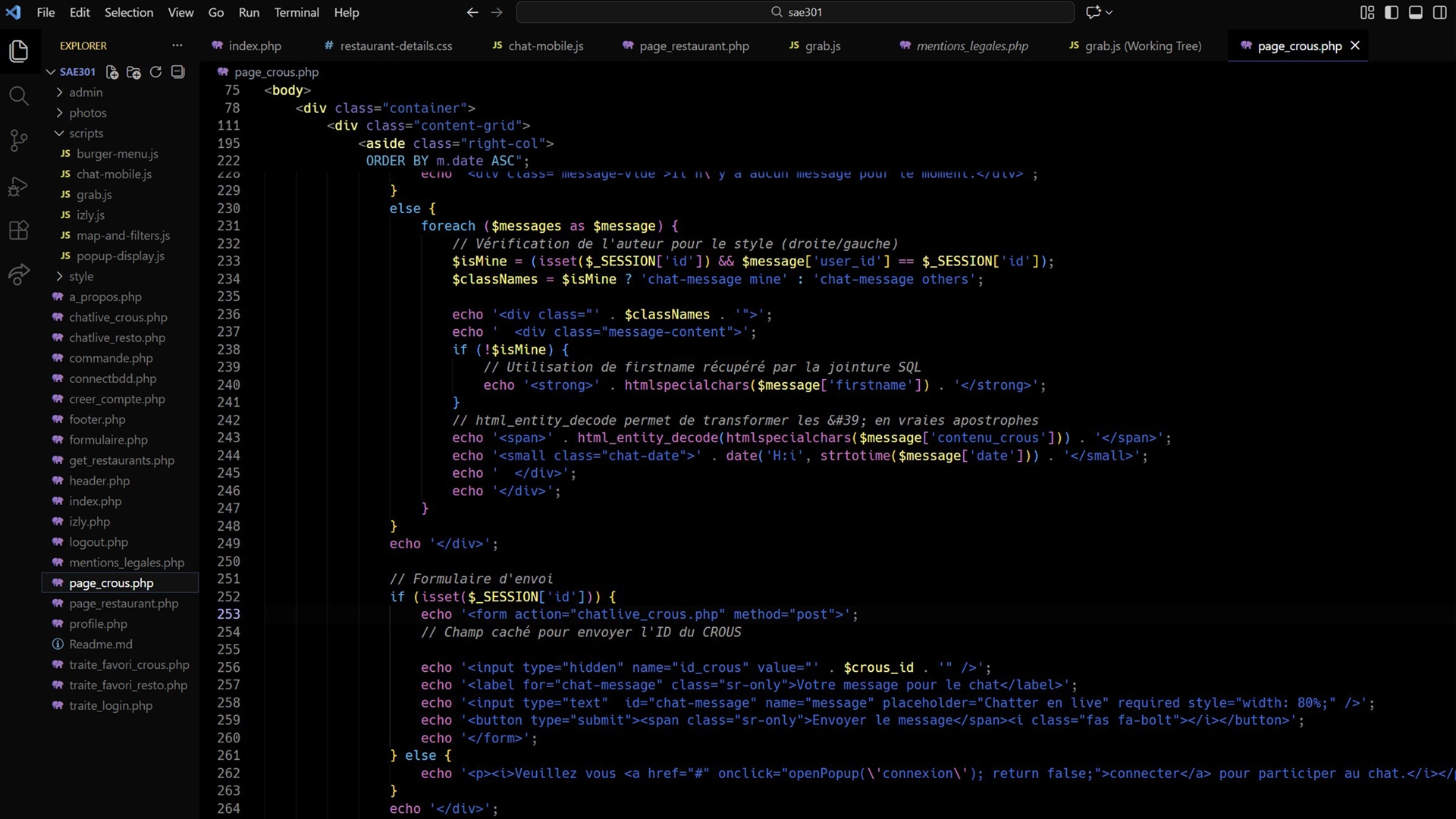Viewport: 1456px width, 819px height.
Task: Switch to the mentions_legales.php tab
Action: (x=964, y=46)
